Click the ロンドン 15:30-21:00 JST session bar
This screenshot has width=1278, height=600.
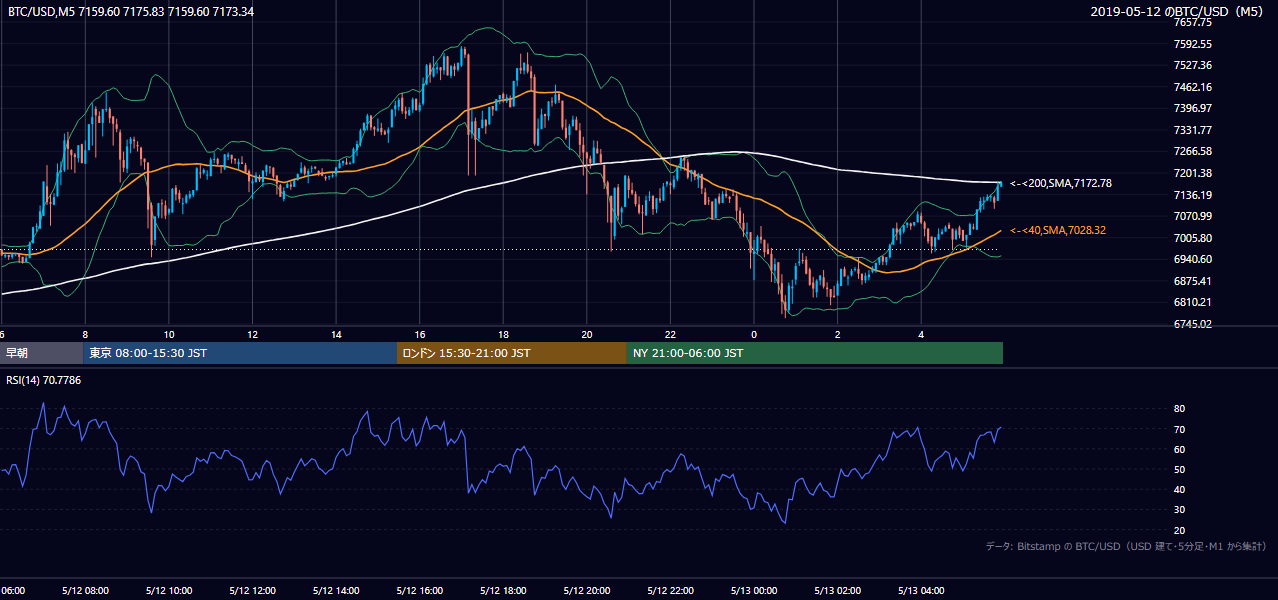tap(512, 353)
